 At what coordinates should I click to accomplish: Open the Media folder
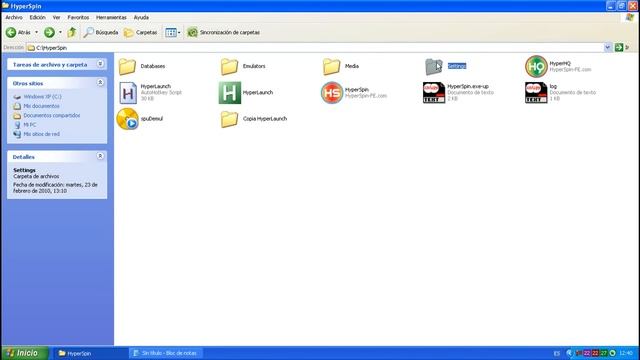click(x=341, y=66)
